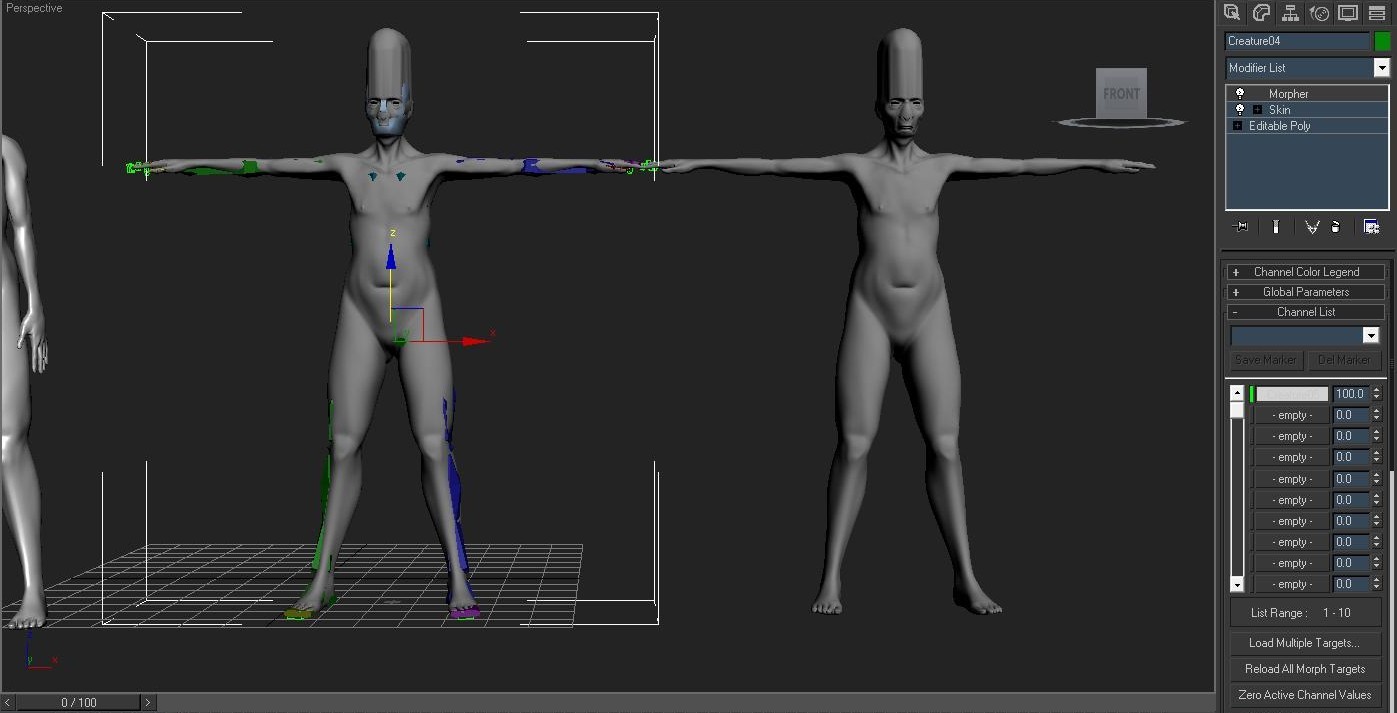Click green indicator of first channel
The width and height of the screenshot is (1397, 713).
point(1251,394)
